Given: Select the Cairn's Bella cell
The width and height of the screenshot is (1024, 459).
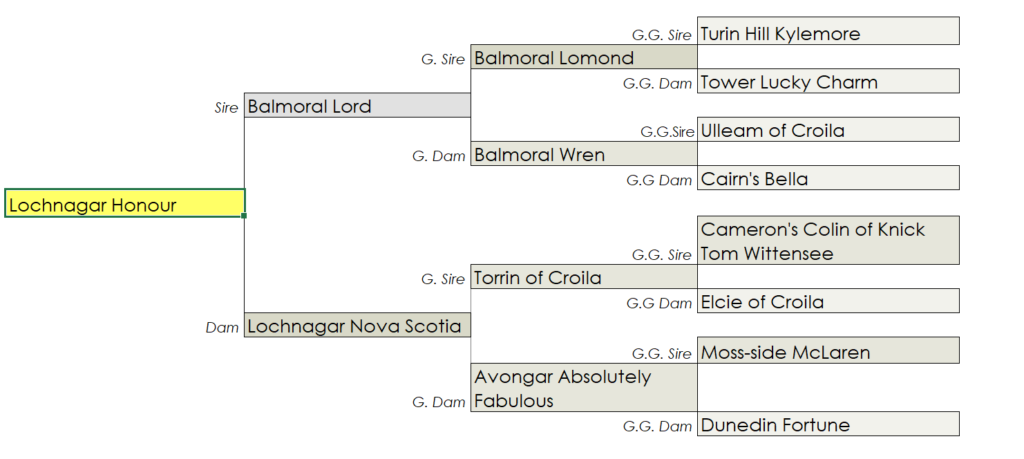Looking at the screenshot, I should tap(828, 179).
